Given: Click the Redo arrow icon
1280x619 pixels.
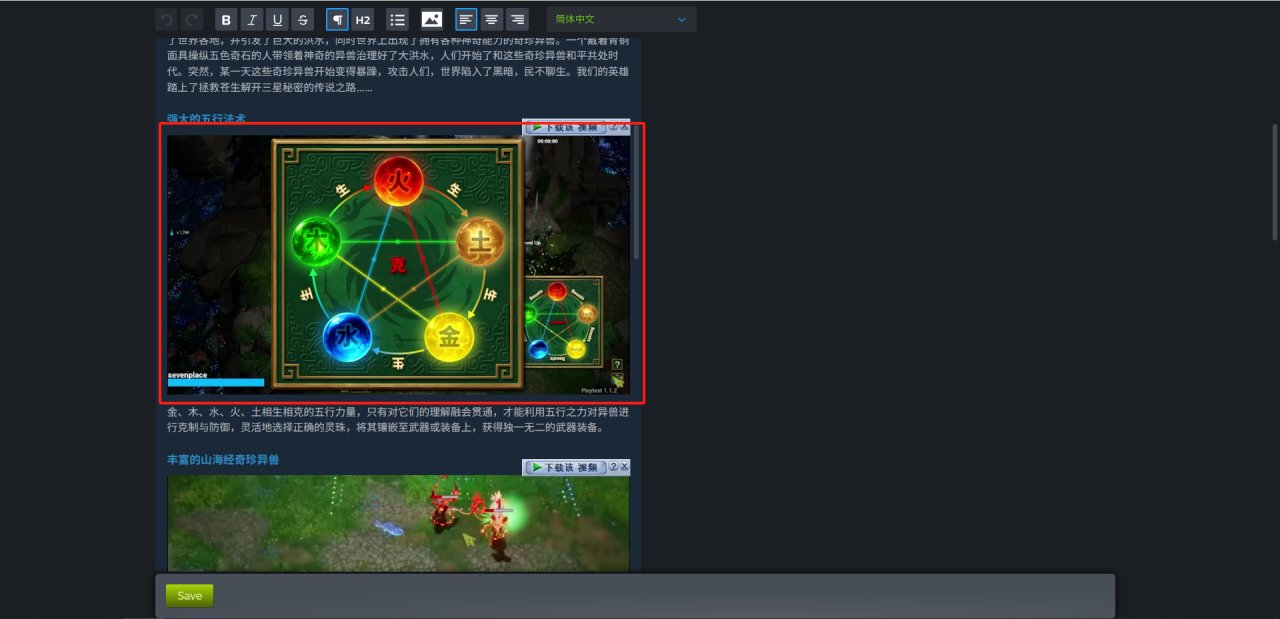Looking at the screenshot, I should pos(192,19).
